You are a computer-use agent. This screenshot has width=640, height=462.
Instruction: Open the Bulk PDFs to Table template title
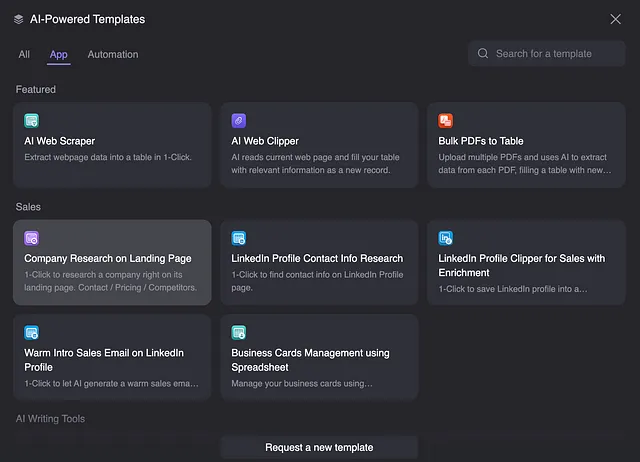click(x=481, y=141)
